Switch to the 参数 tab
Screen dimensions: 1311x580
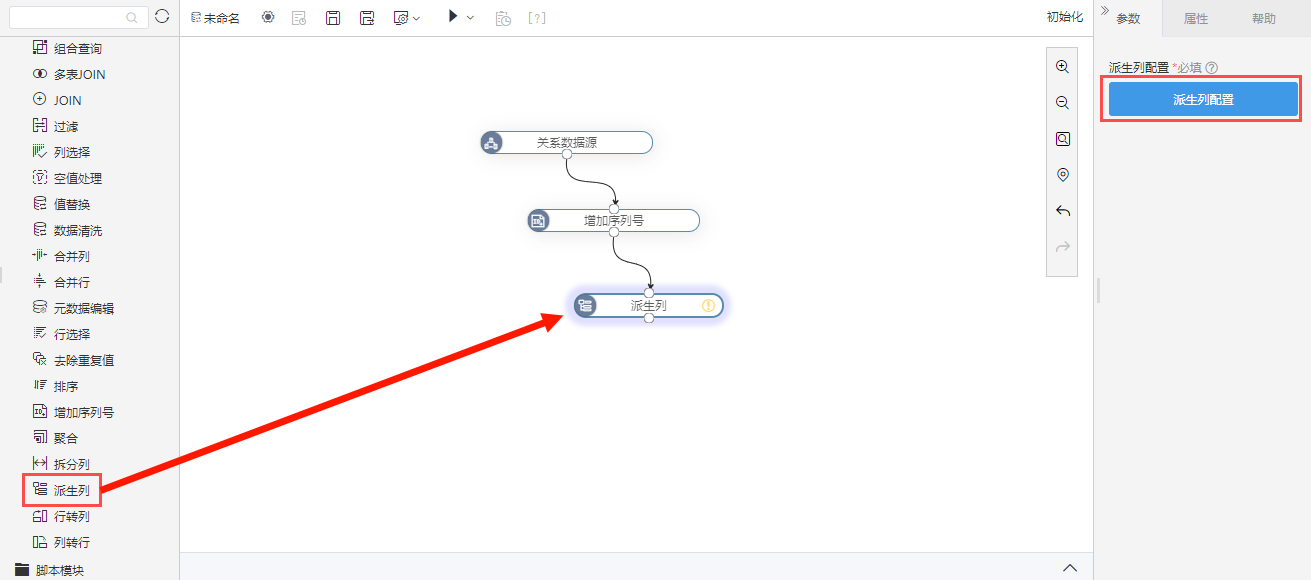click(1128, 18)
